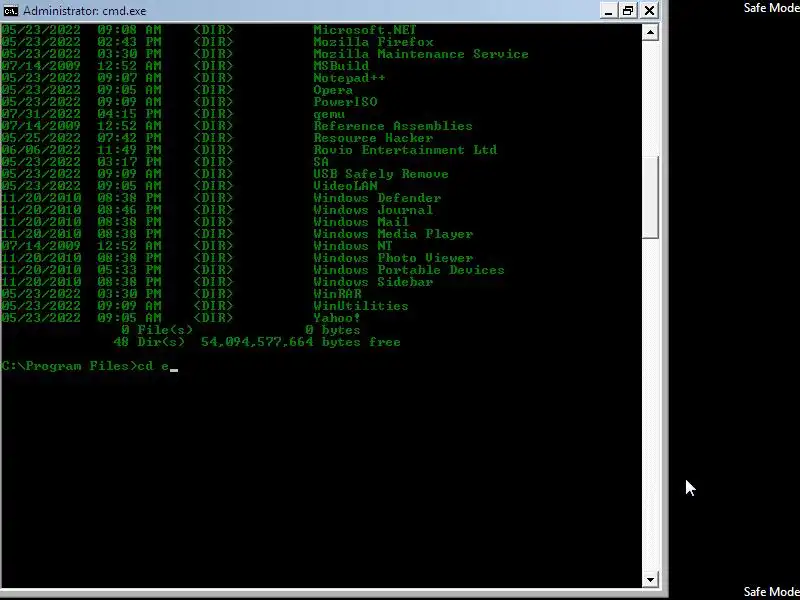
Task: Click the scrollbar up arrow
Action: (650, 33)
